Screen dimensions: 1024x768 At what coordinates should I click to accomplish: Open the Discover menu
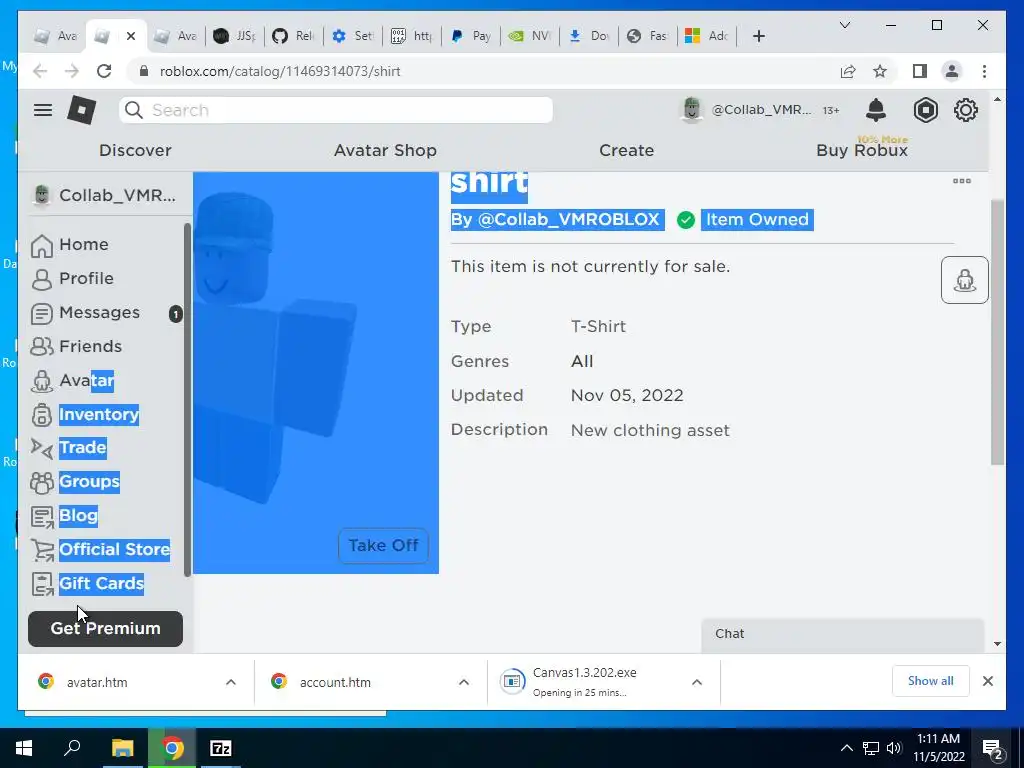(135, 150)
